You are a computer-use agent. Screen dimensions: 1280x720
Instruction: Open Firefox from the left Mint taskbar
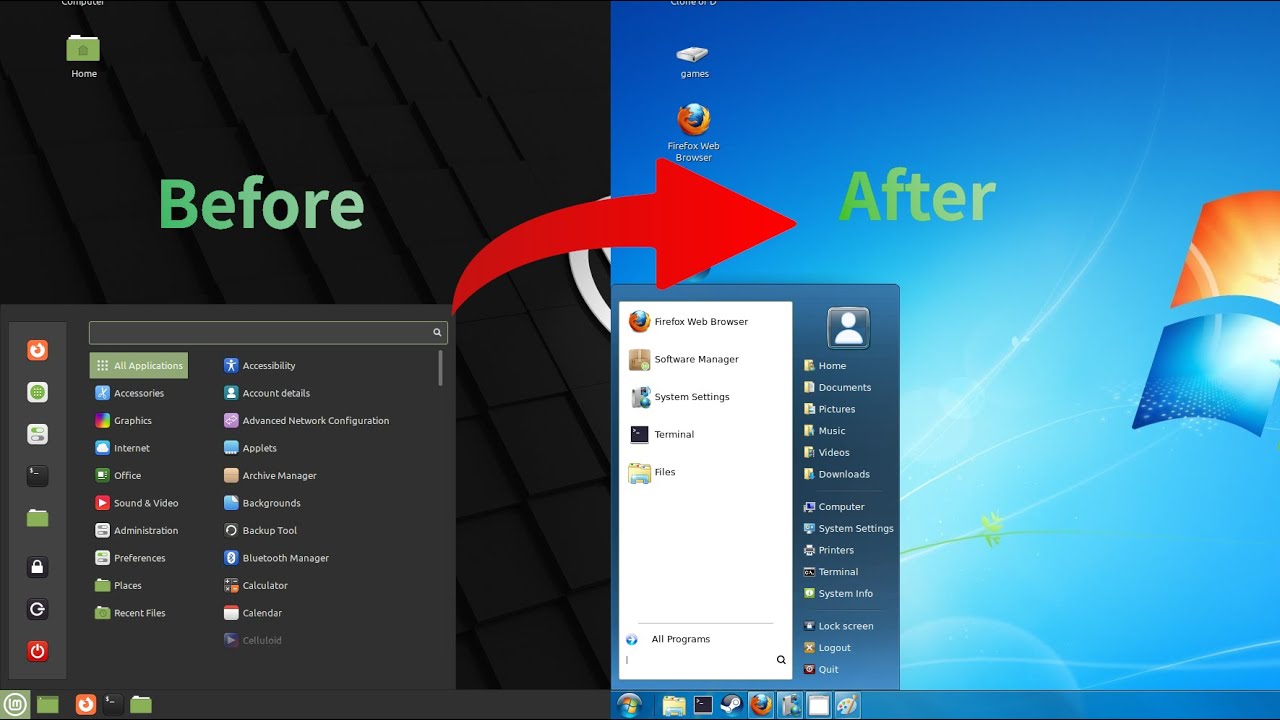pos(86,704)
